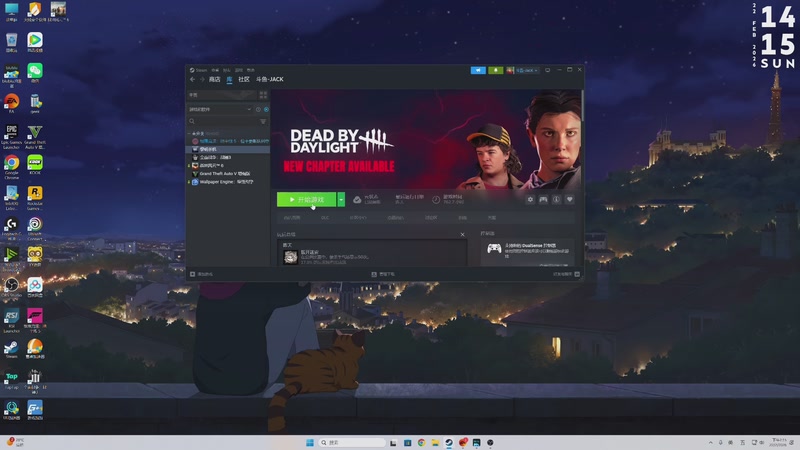Click the play time clock icon
The width and height of the screenshot is (800, 450).
[x=436, y=199]
